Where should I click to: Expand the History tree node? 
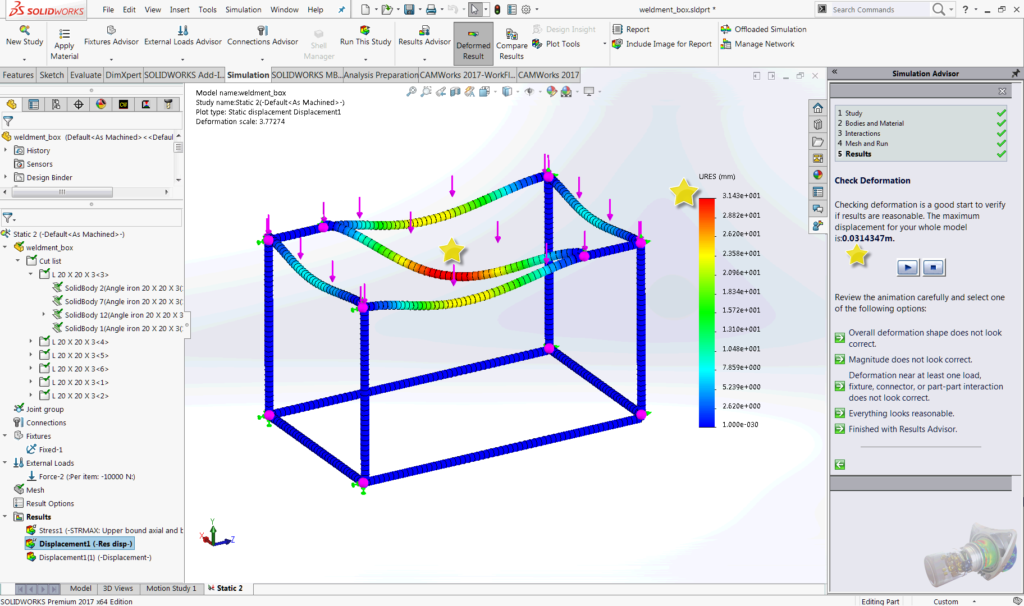point(5,150)
